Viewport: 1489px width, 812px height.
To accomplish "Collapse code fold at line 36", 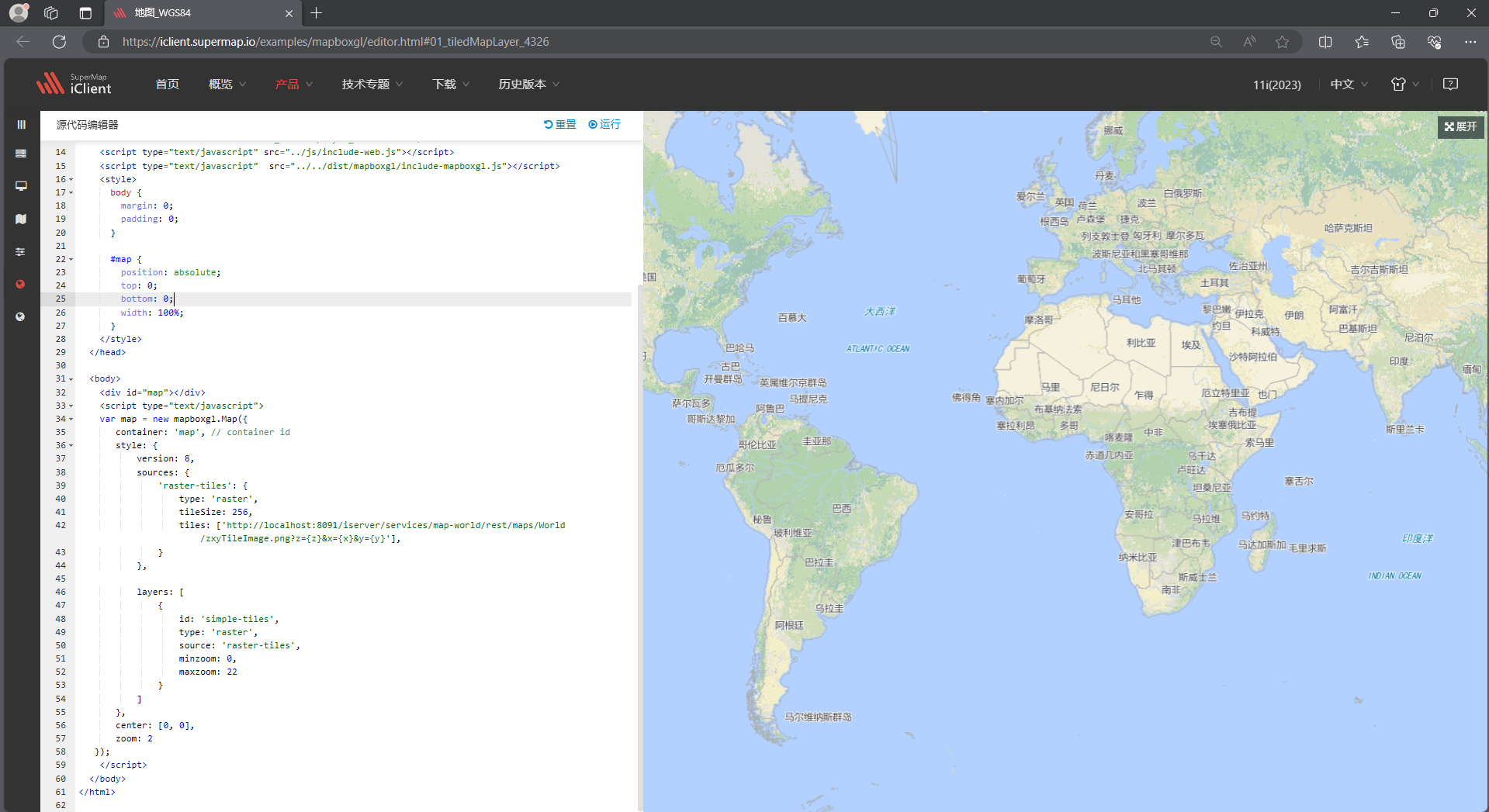I will (x=71, y=446).
